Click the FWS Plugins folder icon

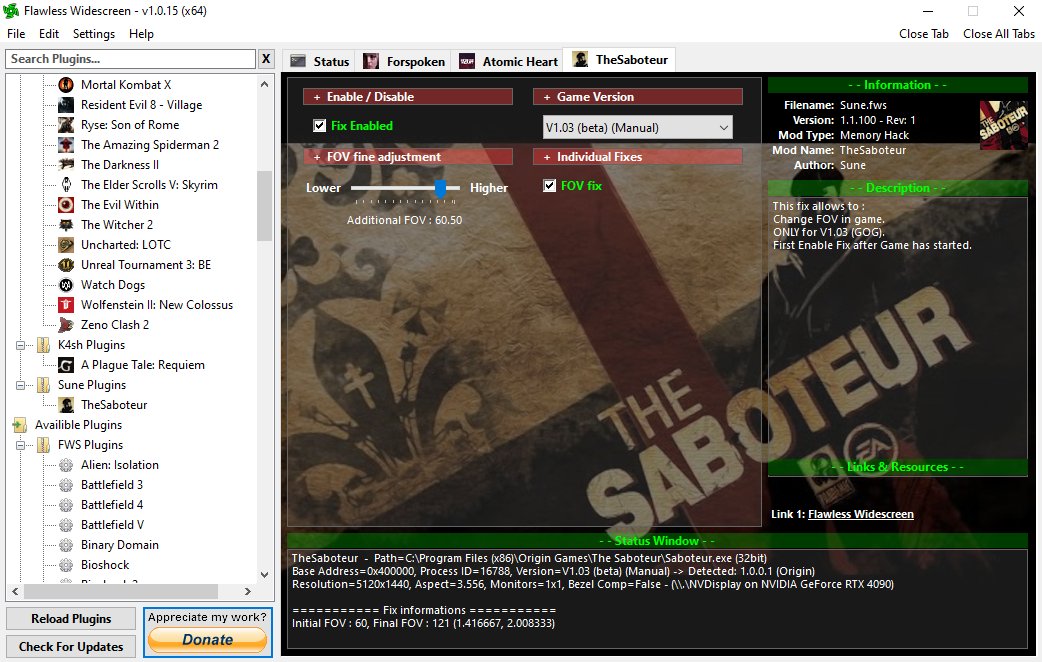pos(43,445)
